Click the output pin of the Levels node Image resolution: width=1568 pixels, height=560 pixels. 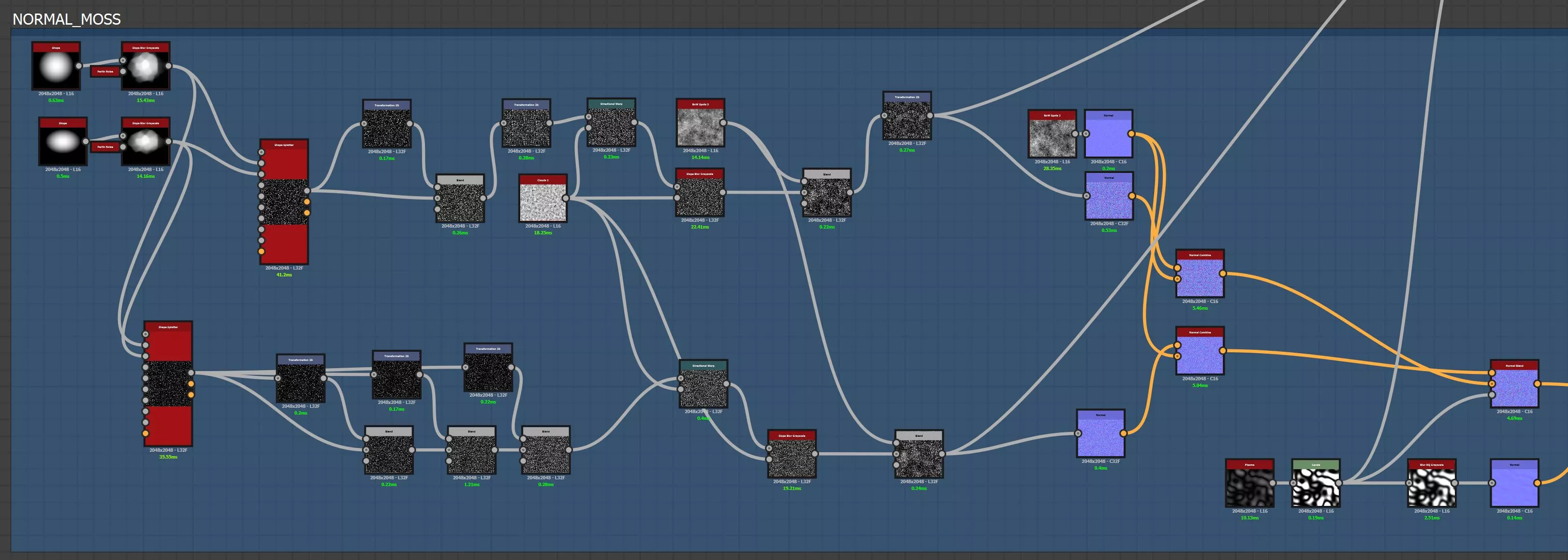point(1338,483)
